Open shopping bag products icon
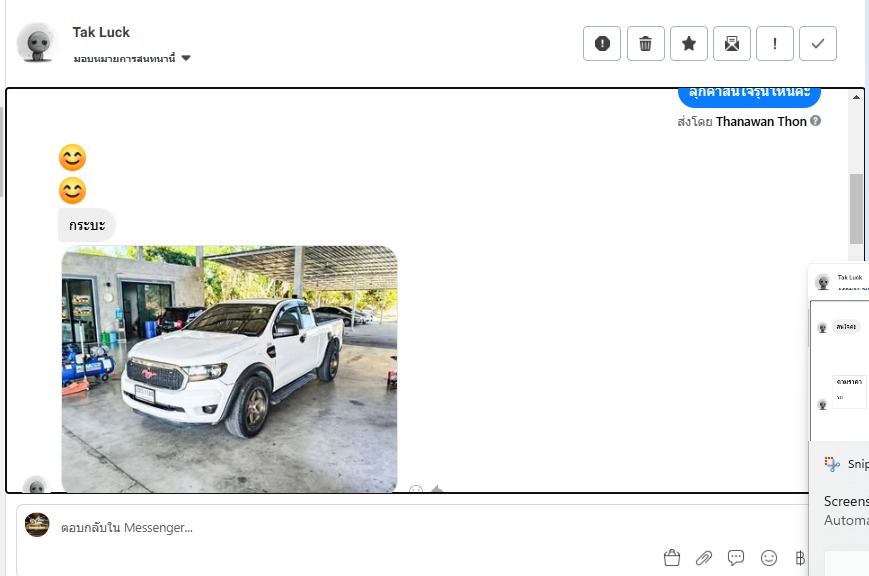Viewport: 869px width, 576px height. pyautogui.click(x=672, y=558)
